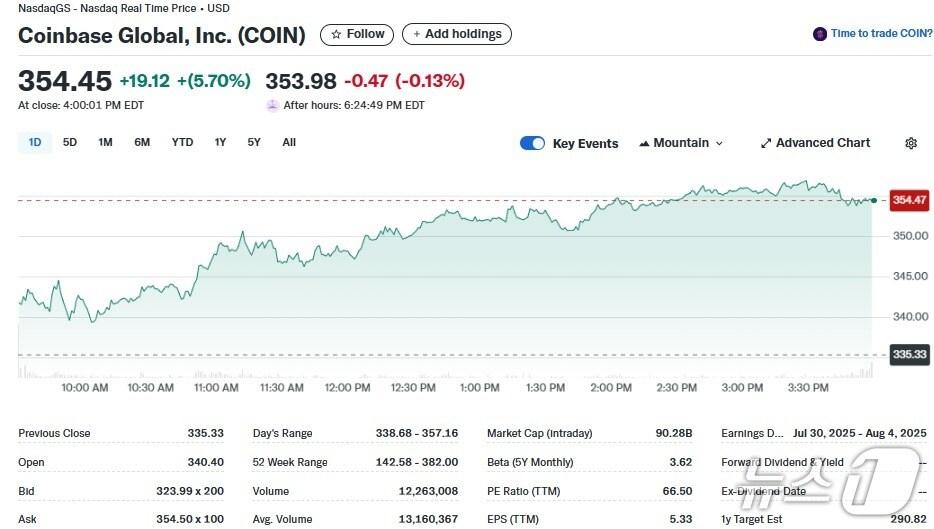Switch chart to 1Y range
The image size is (934, 529).
point(220,142)
